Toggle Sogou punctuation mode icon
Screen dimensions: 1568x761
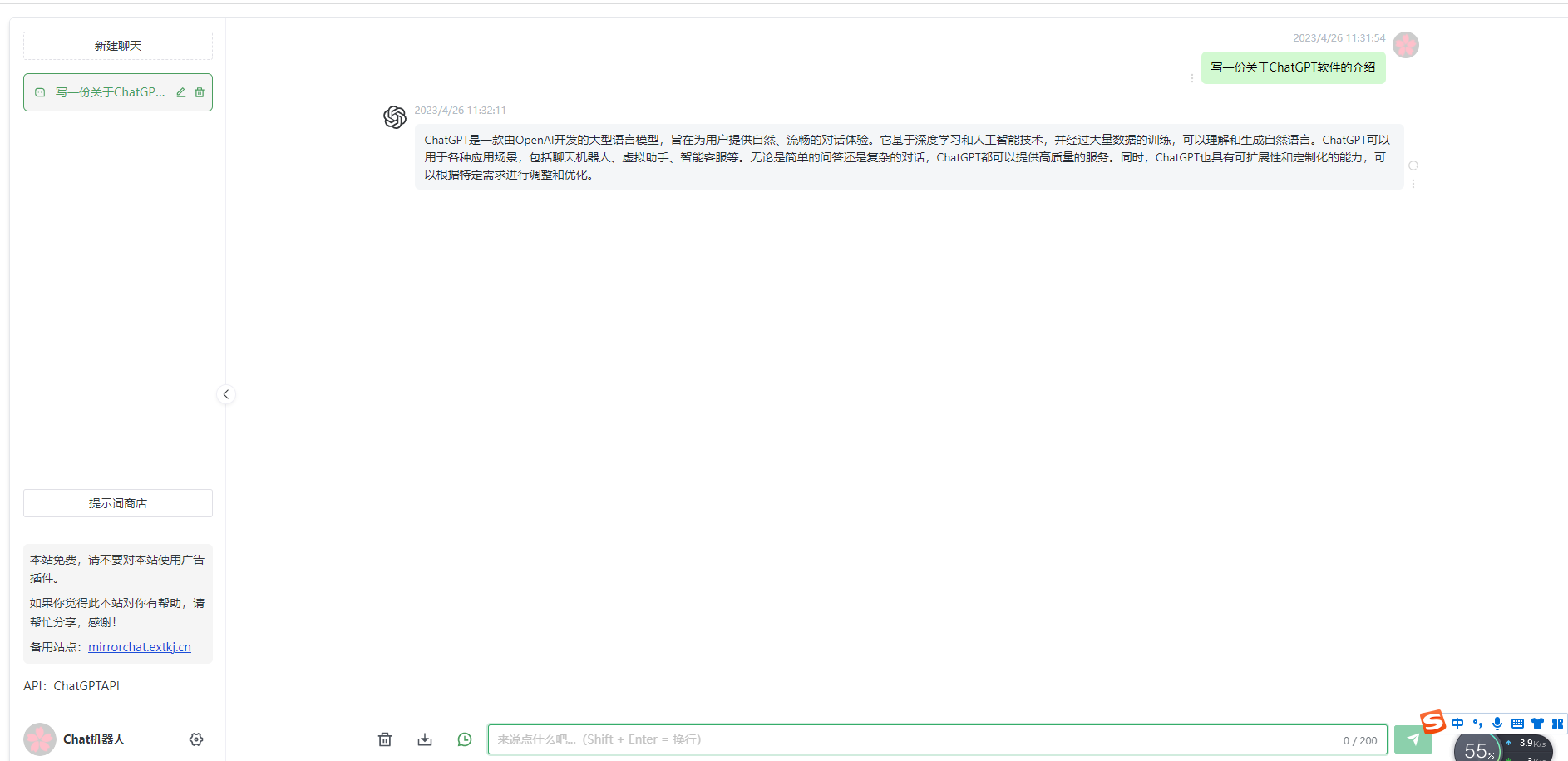pyautogui.click(x=1477, y=724)
